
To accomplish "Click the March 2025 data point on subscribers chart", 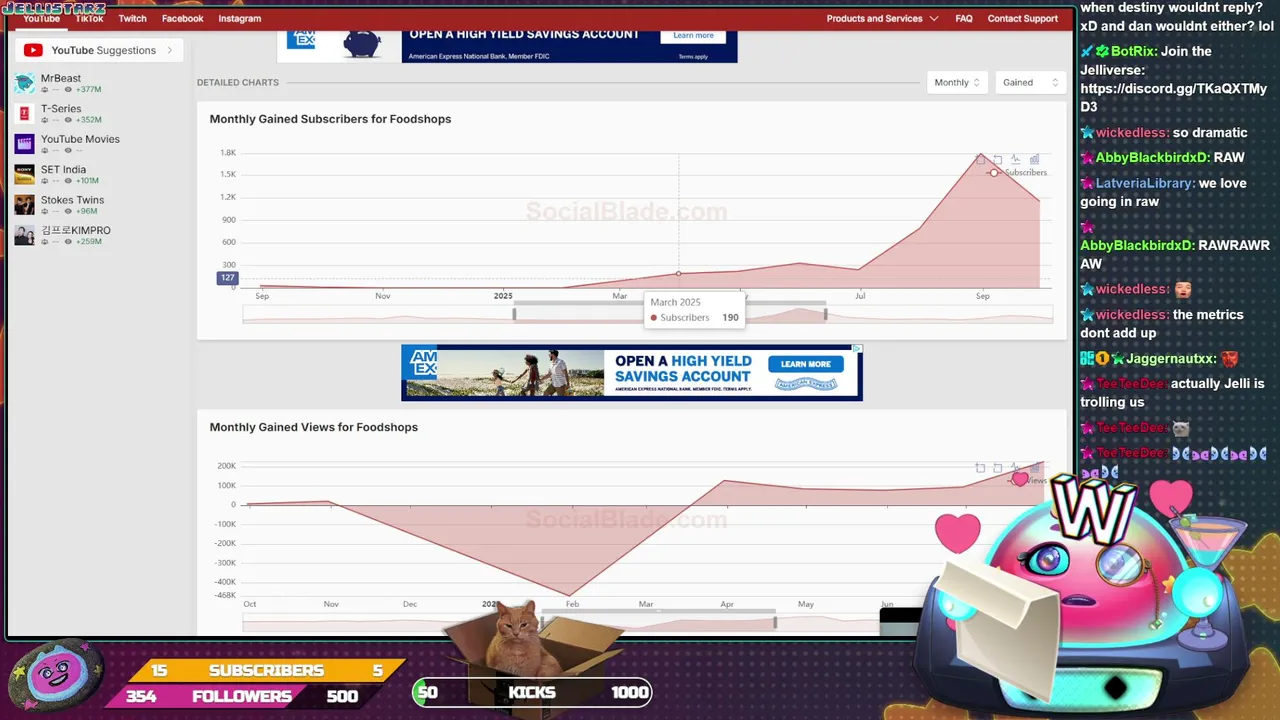I will (x=679, y=273).
